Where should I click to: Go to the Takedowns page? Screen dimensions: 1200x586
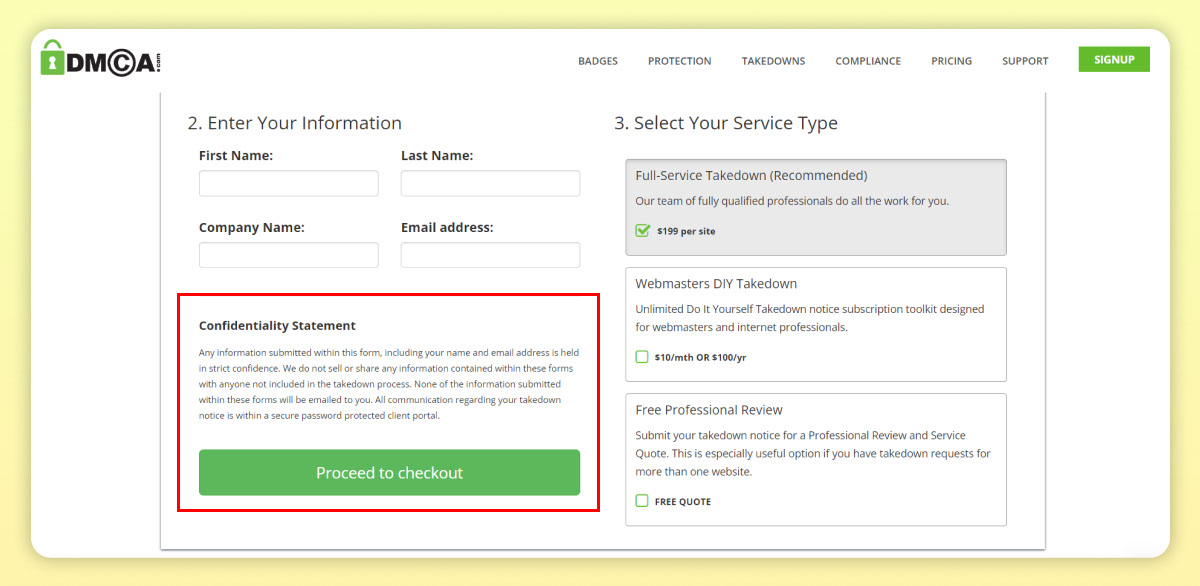click(x=773, y=61)
